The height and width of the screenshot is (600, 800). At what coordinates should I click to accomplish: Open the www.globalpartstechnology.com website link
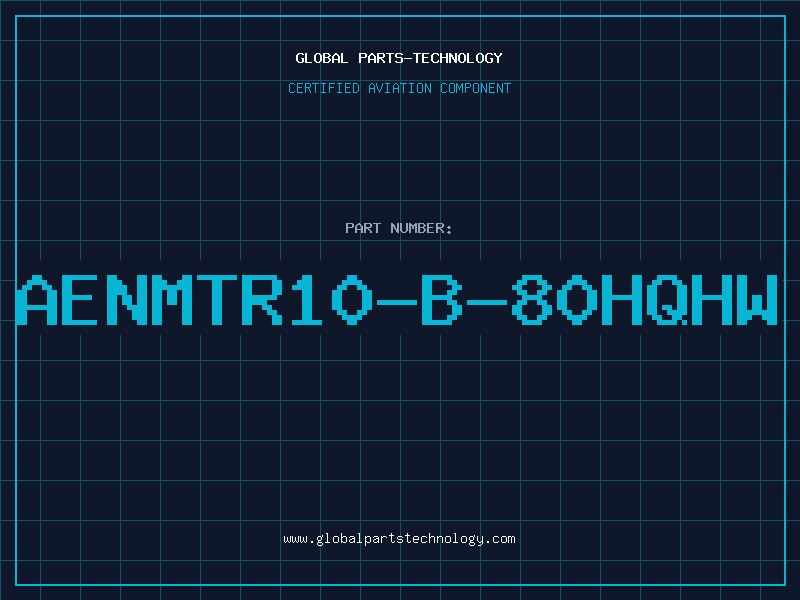[x=399, y=539]
